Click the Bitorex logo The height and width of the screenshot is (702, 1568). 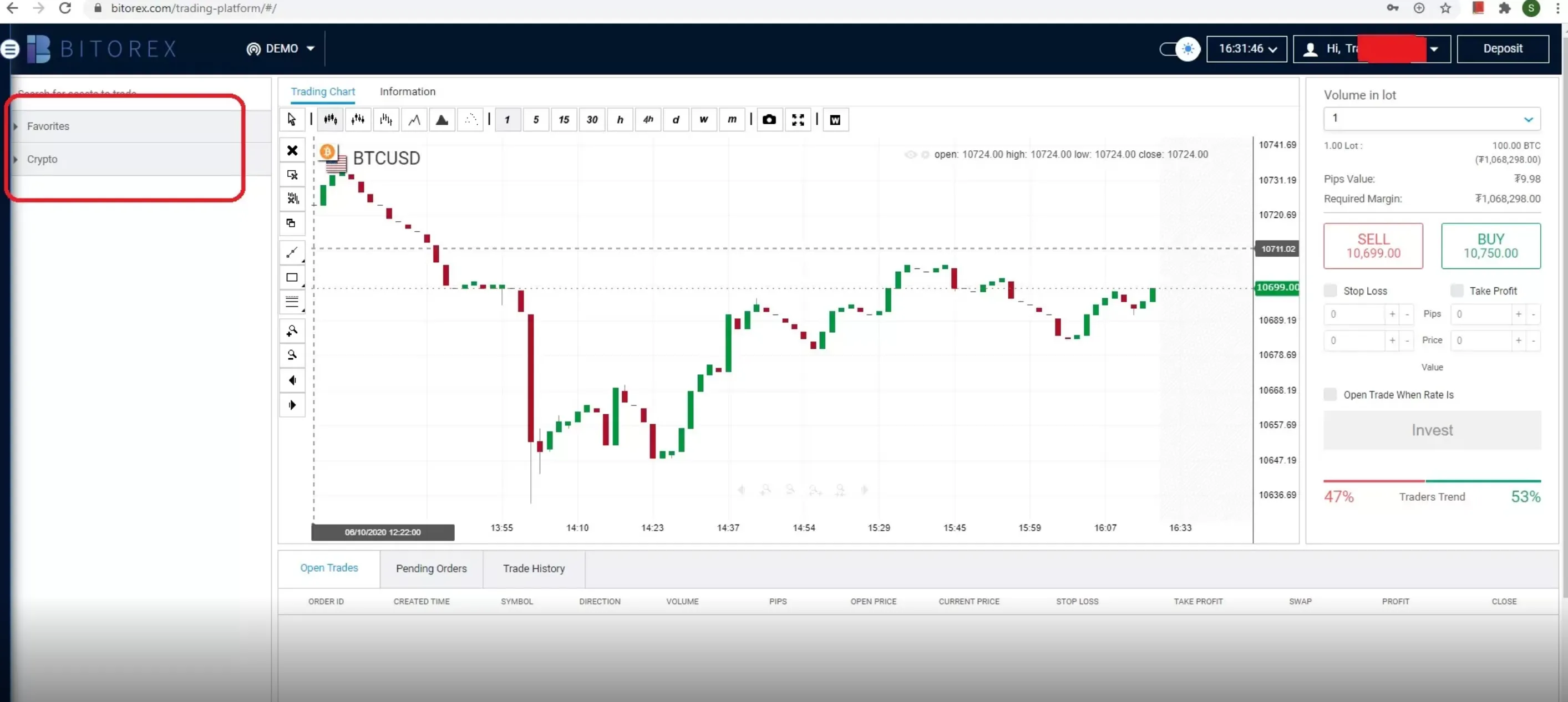102,49
